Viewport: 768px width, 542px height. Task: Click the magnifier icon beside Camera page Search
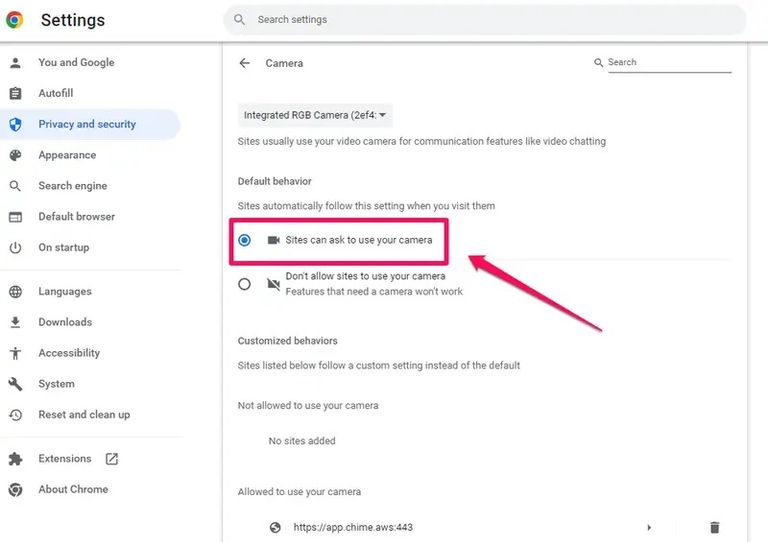coord(598,63)
